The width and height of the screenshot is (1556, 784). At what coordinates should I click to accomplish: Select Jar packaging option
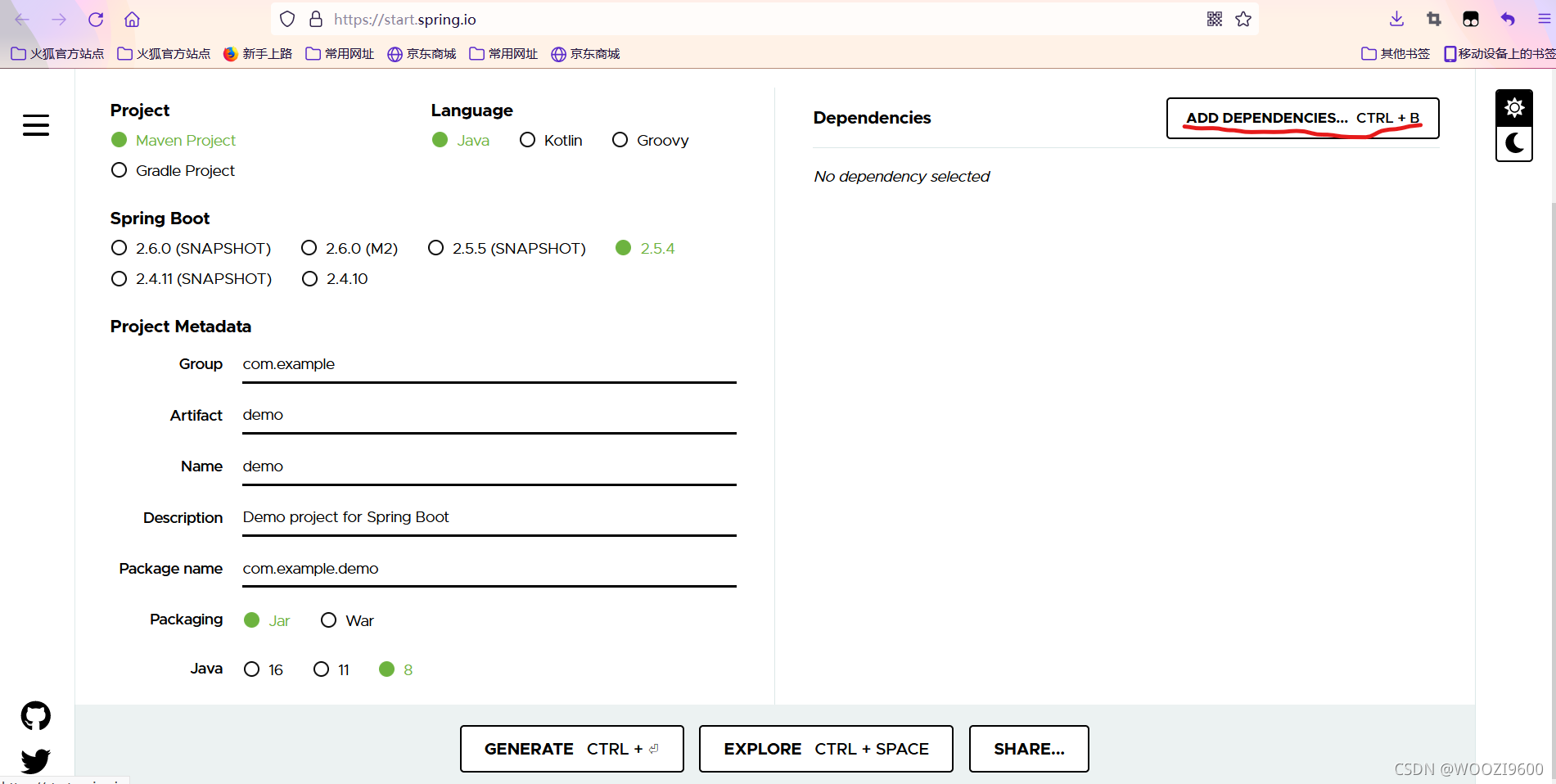click(267, 620)
